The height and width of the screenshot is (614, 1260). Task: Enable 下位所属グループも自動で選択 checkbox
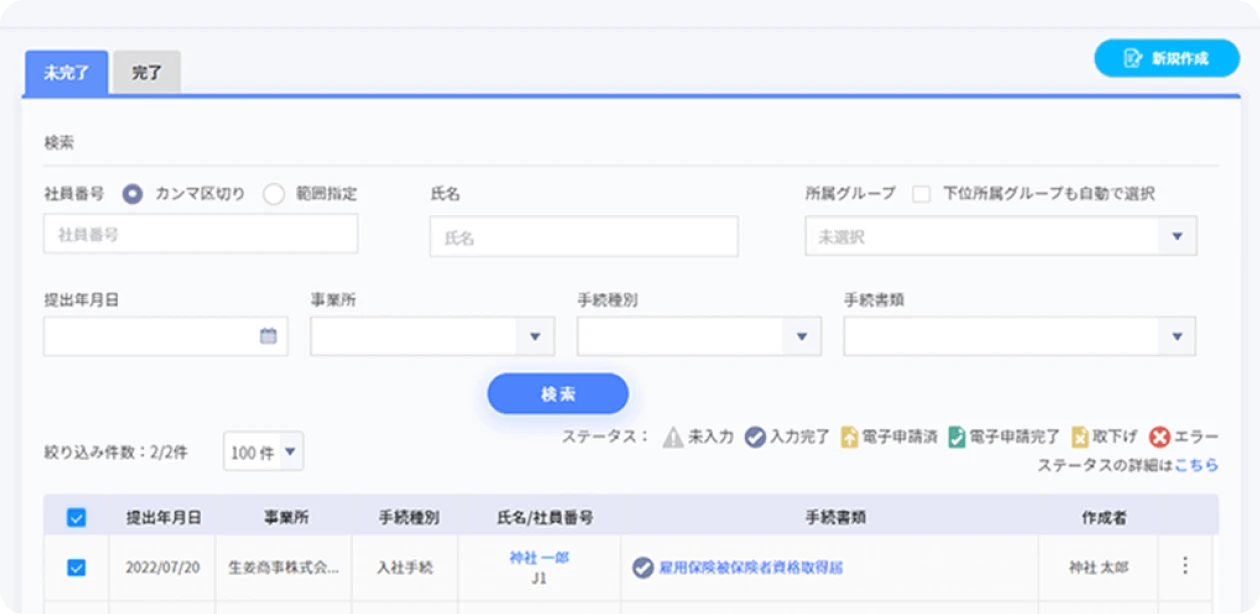pos(921,194)
